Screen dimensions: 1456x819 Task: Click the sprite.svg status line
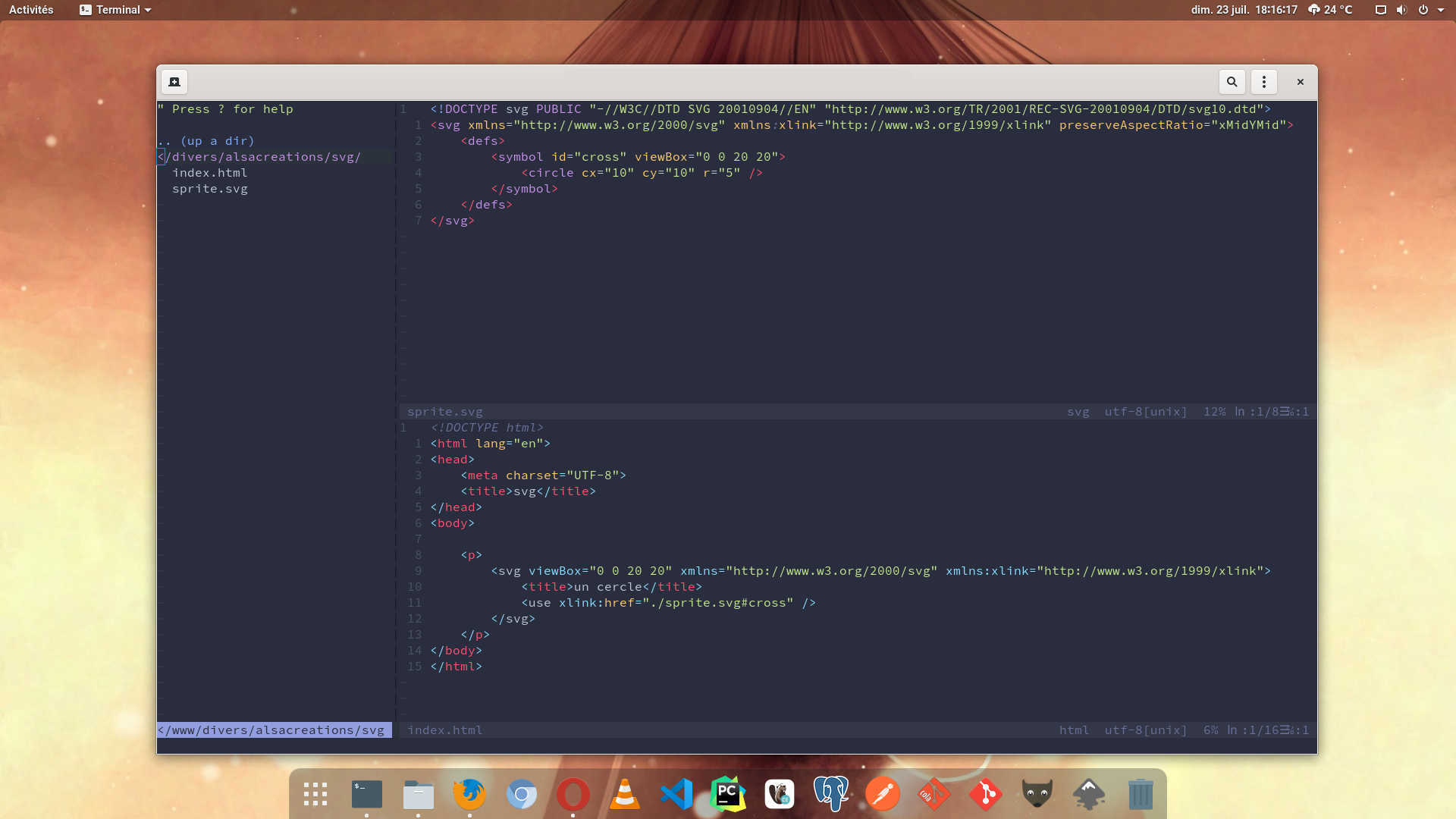pyautogui.click(x=444, y=412)
